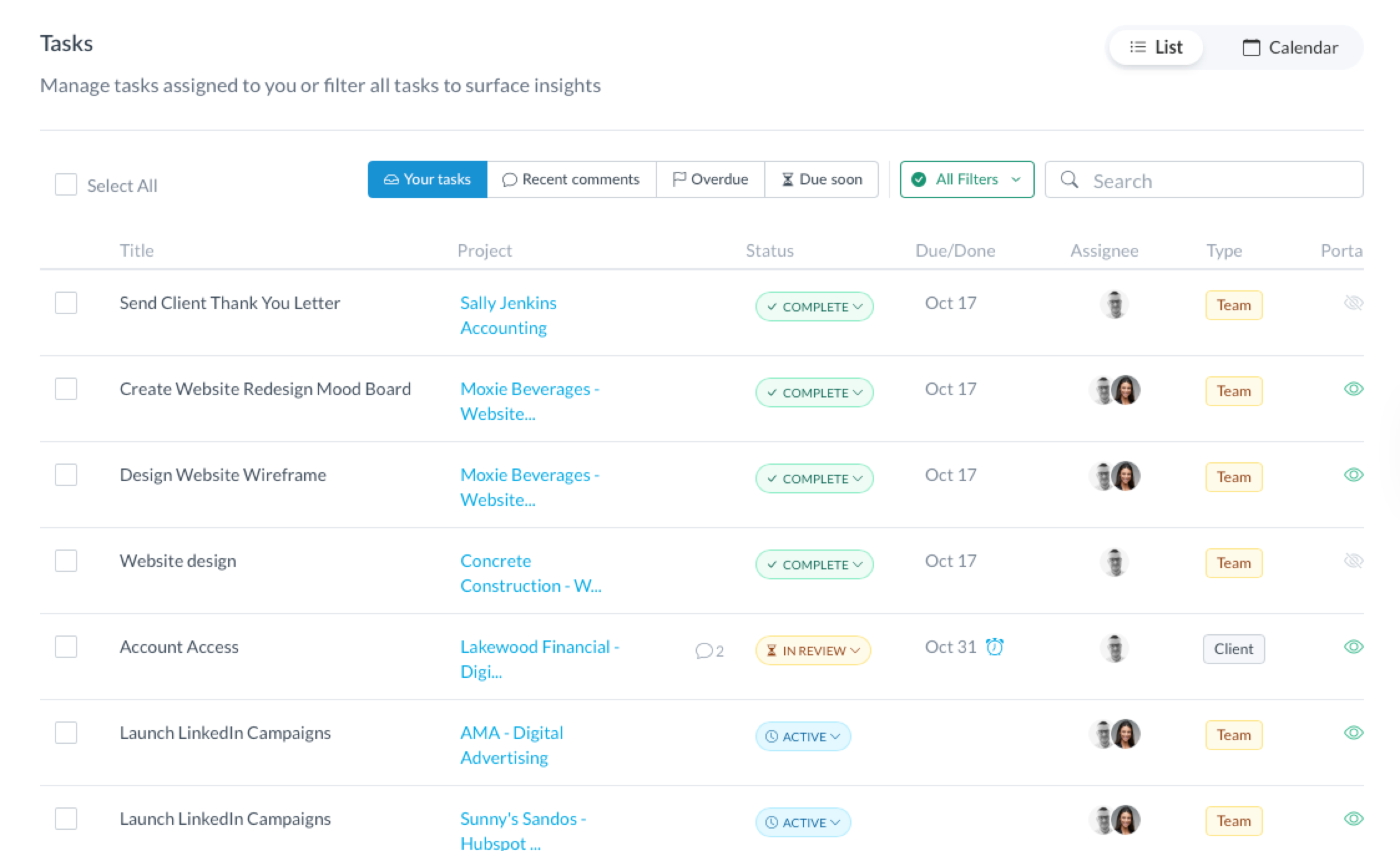Toggle the hidden portal eye for Send Client Thank You Letter

pos(1353,303)
